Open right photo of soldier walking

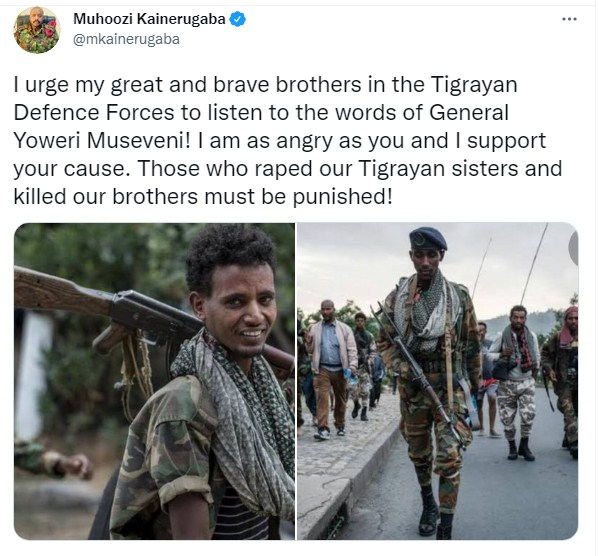438,381
